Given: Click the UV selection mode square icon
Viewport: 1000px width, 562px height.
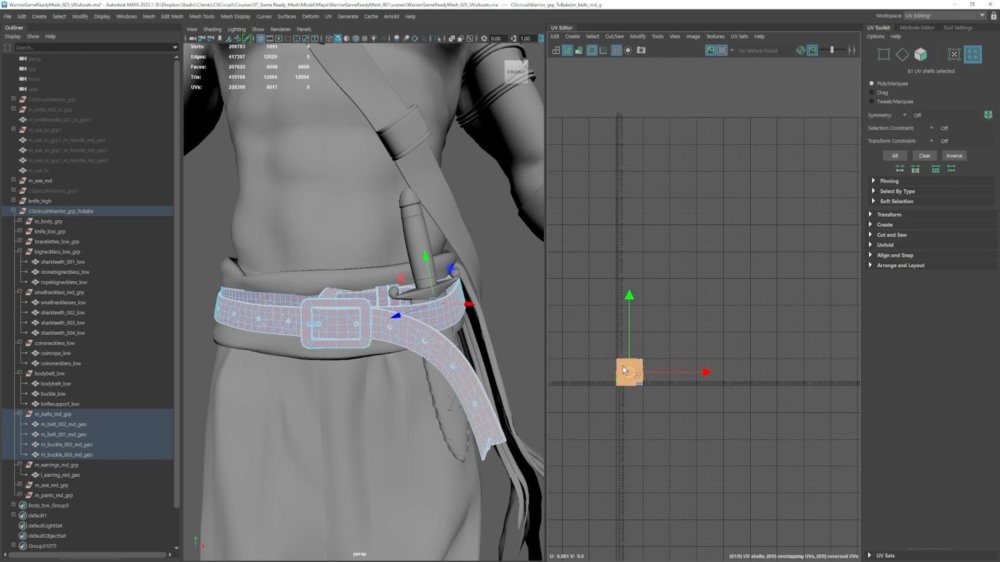Looking at the screenshot, I should pos(883,54).
